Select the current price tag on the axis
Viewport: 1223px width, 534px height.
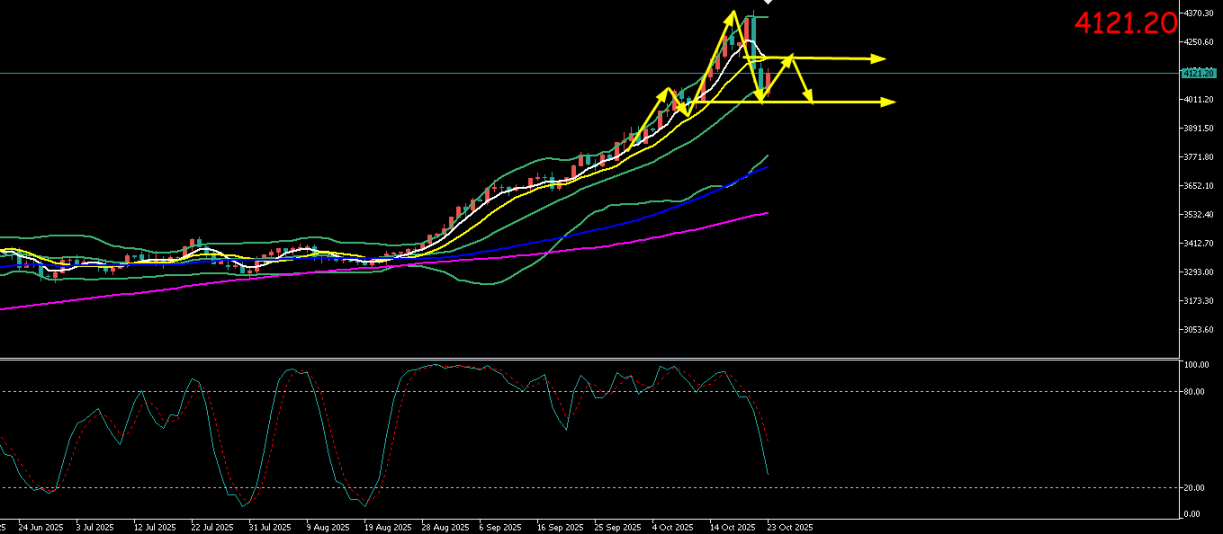click(1197, 73)
